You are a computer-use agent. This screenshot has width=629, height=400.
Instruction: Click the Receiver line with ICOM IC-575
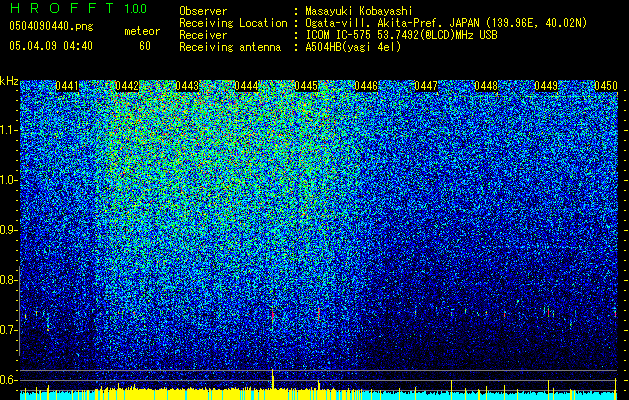pyautogui.click(x=338, y=35)
